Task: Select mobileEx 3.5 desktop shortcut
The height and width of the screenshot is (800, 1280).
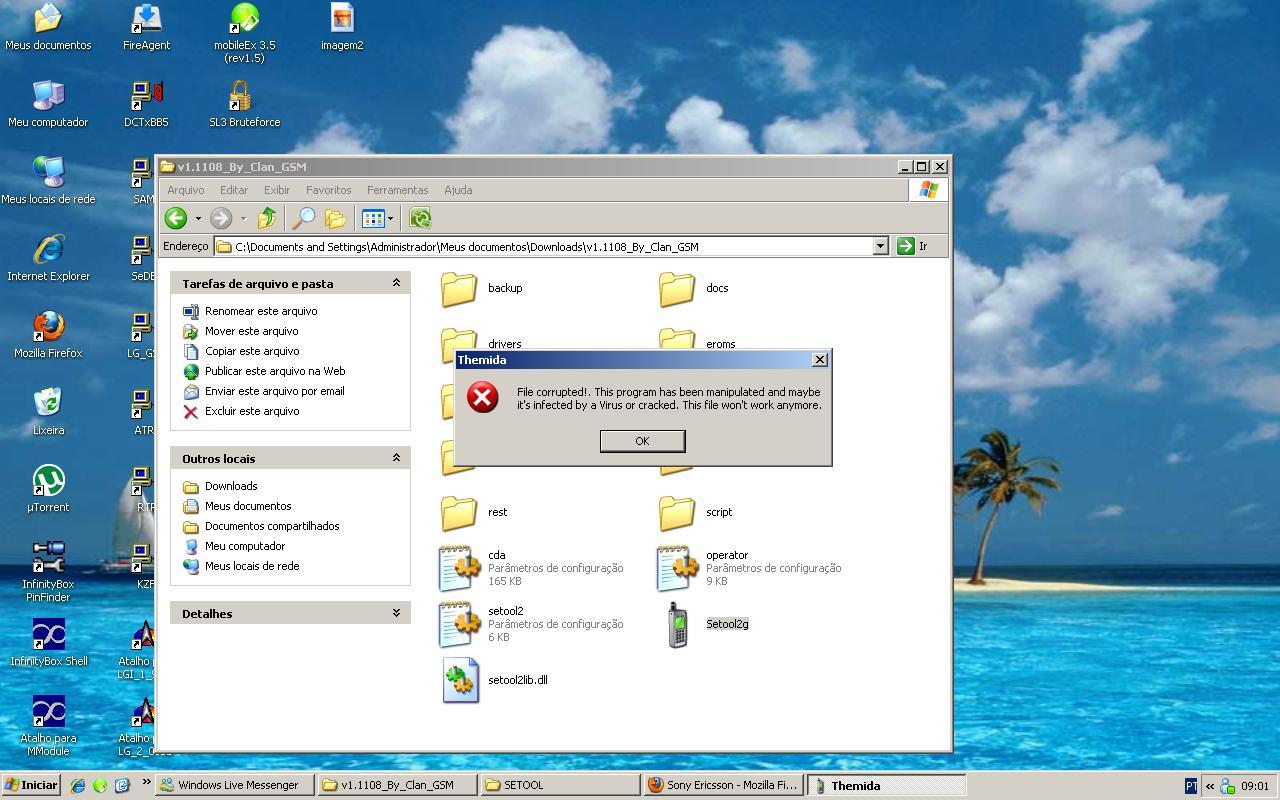Action: [x=245, y=33]
